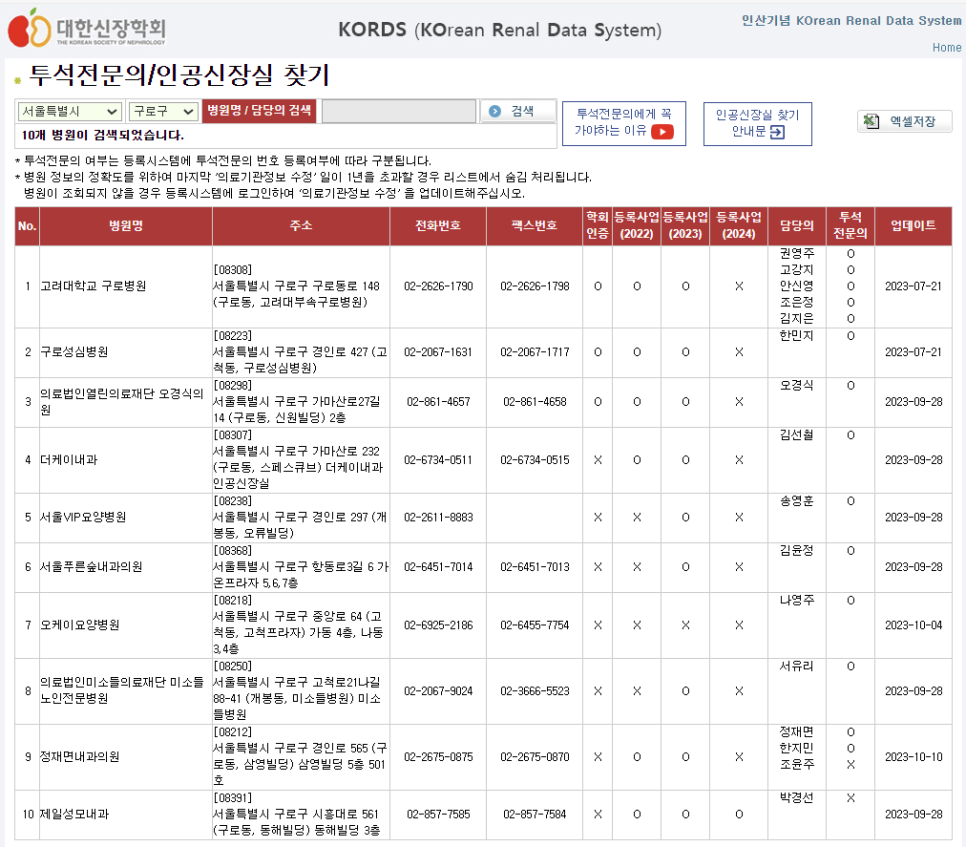This screenshot has width=966, height=847.
Task: Click doctor name 조윤주
Action: 797,764
